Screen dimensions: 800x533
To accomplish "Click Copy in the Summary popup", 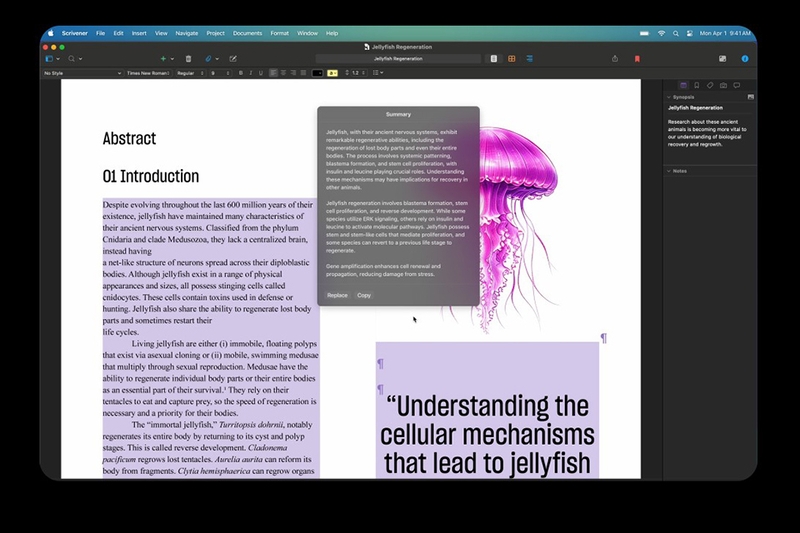I will click(x=364, y=295).
